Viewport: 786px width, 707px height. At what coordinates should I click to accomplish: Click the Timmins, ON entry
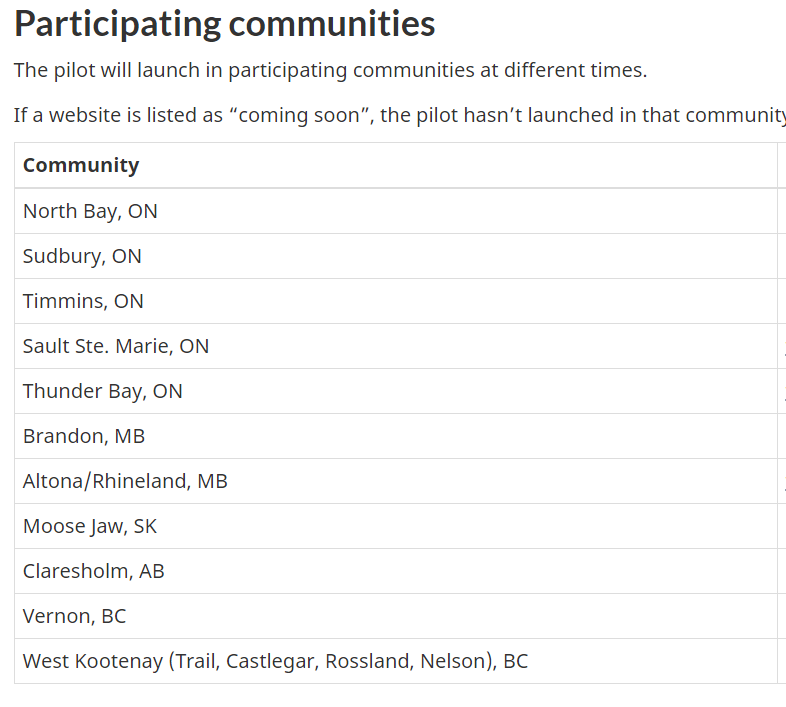click(x=396, y=301)
